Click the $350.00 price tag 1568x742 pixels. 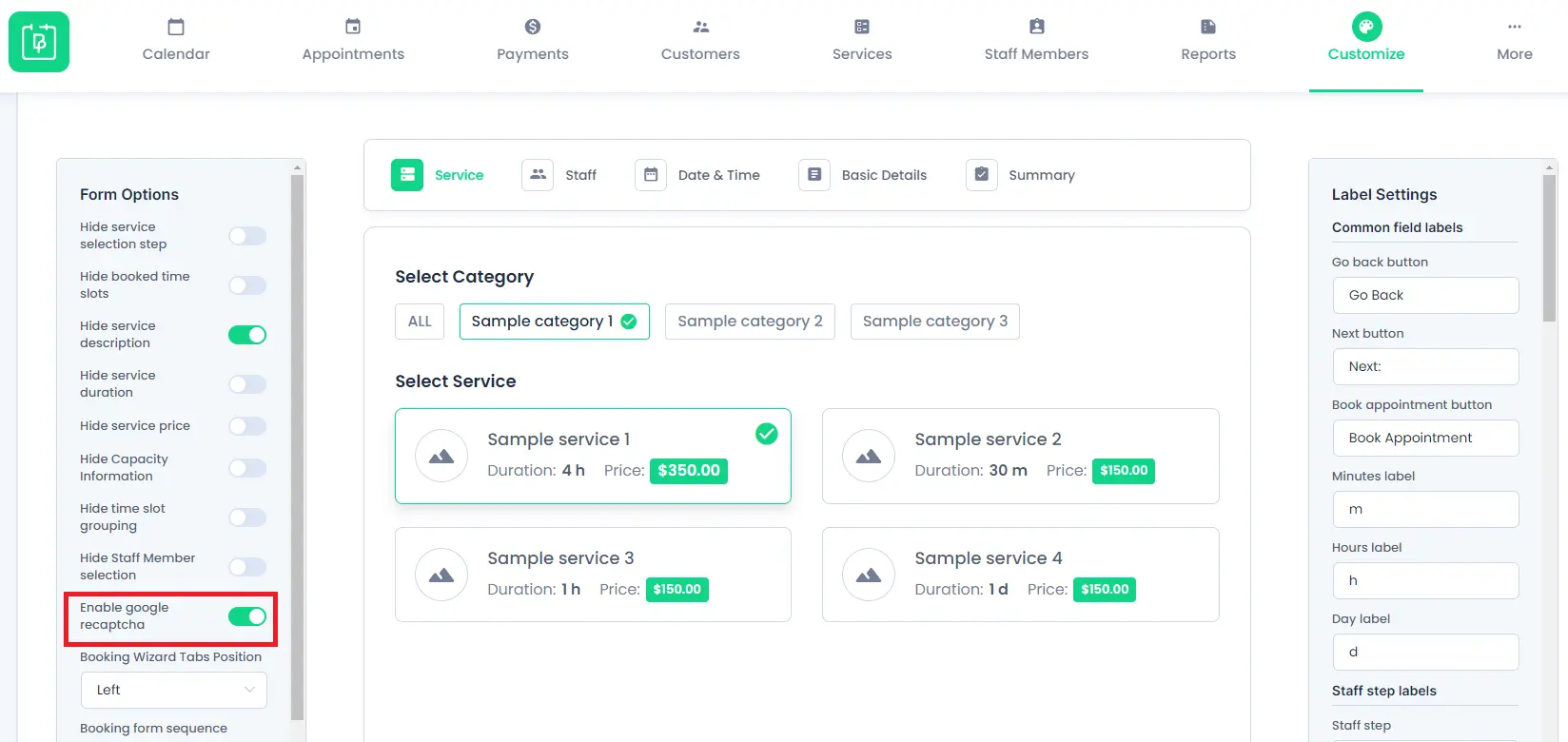tap(689, 471)
